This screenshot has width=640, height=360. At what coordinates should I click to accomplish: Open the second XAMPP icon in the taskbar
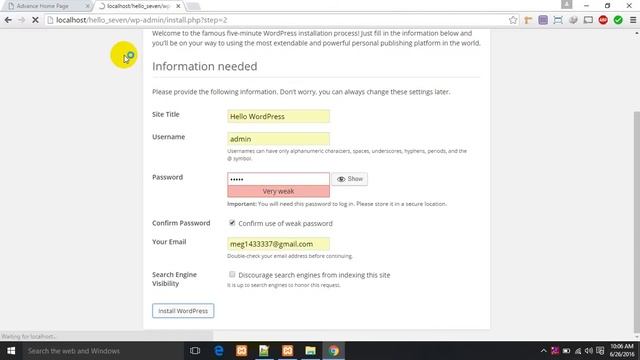pos(287,351)
